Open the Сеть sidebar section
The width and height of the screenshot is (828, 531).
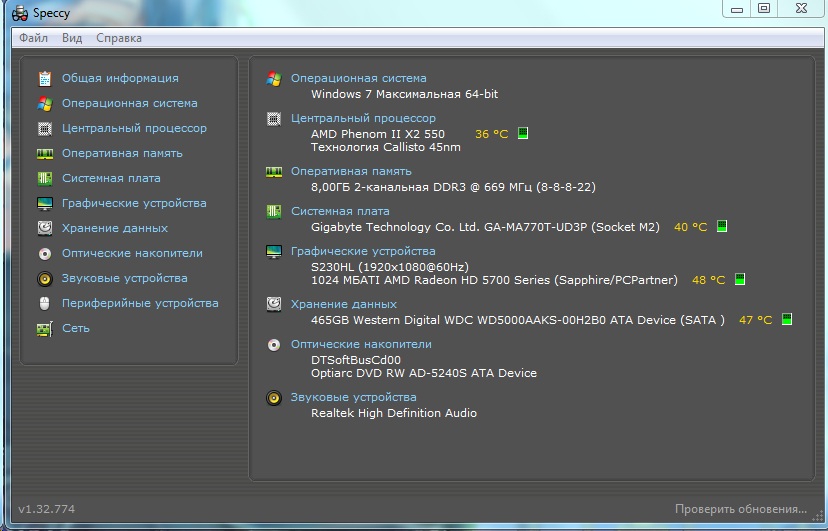click(76, 328)
